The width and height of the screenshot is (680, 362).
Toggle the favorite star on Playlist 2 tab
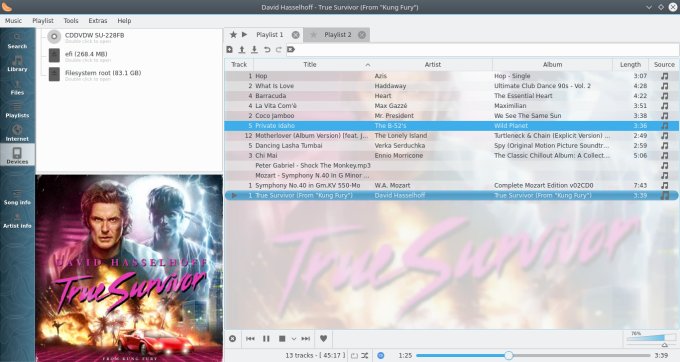coord(313,35)
